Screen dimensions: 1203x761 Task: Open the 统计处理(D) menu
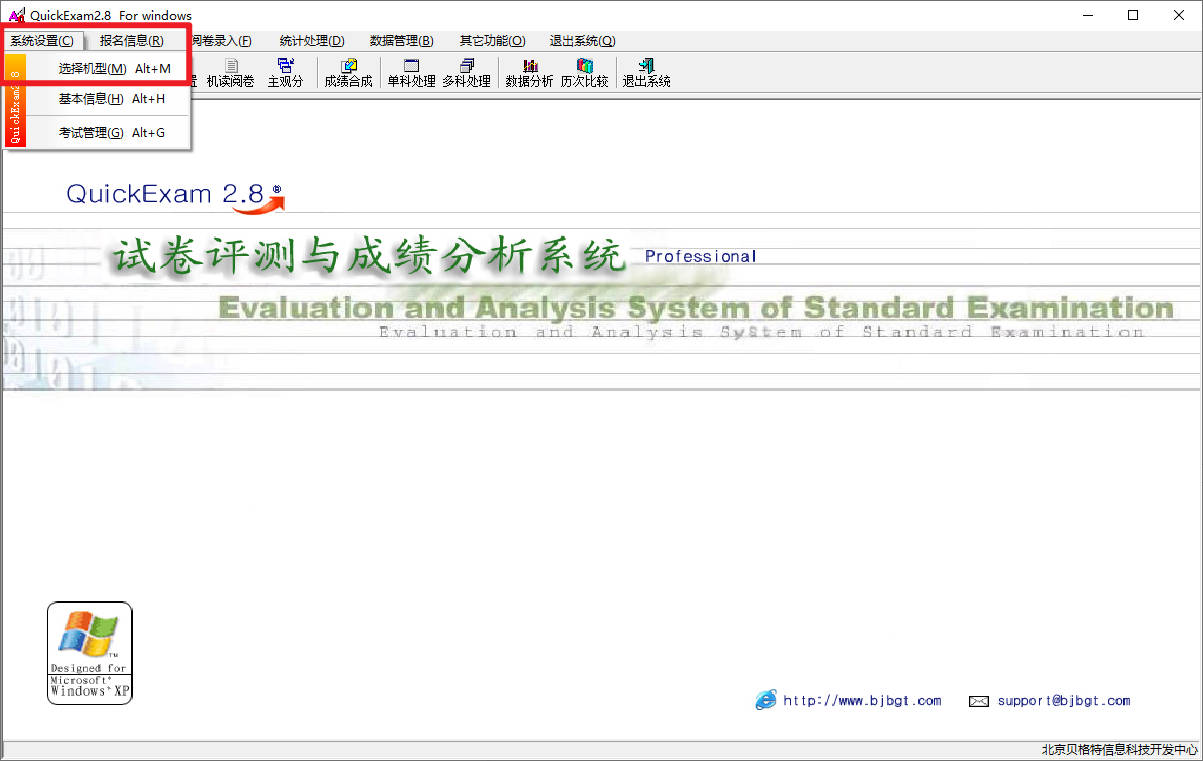coord(312,41)
